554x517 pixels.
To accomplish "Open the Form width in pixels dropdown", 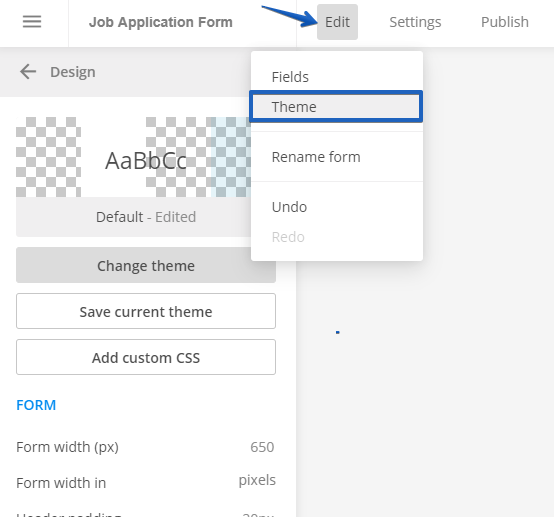I will coord(257,480).
